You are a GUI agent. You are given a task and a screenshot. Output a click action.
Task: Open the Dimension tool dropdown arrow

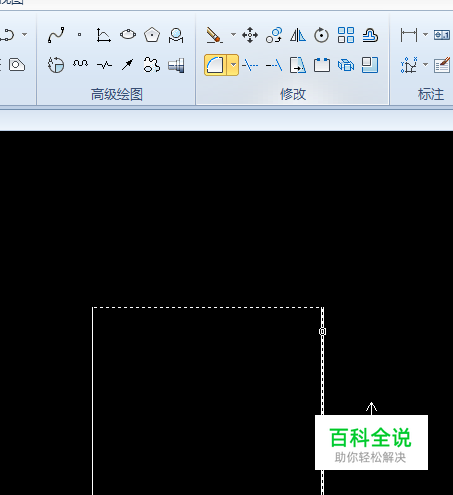pyautogui.click(x=425, y=34)
